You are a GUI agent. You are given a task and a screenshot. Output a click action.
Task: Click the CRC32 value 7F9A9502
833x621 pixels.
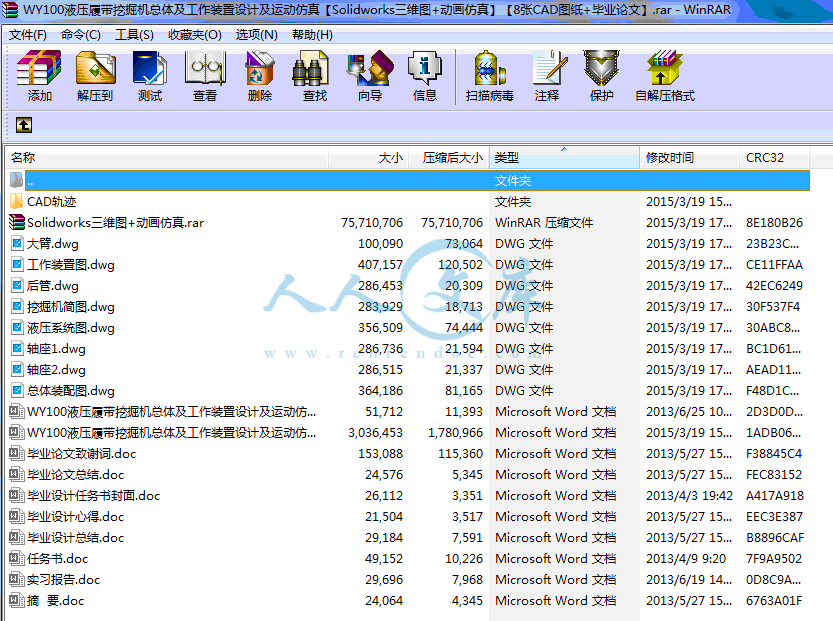[x=774, y=559]
